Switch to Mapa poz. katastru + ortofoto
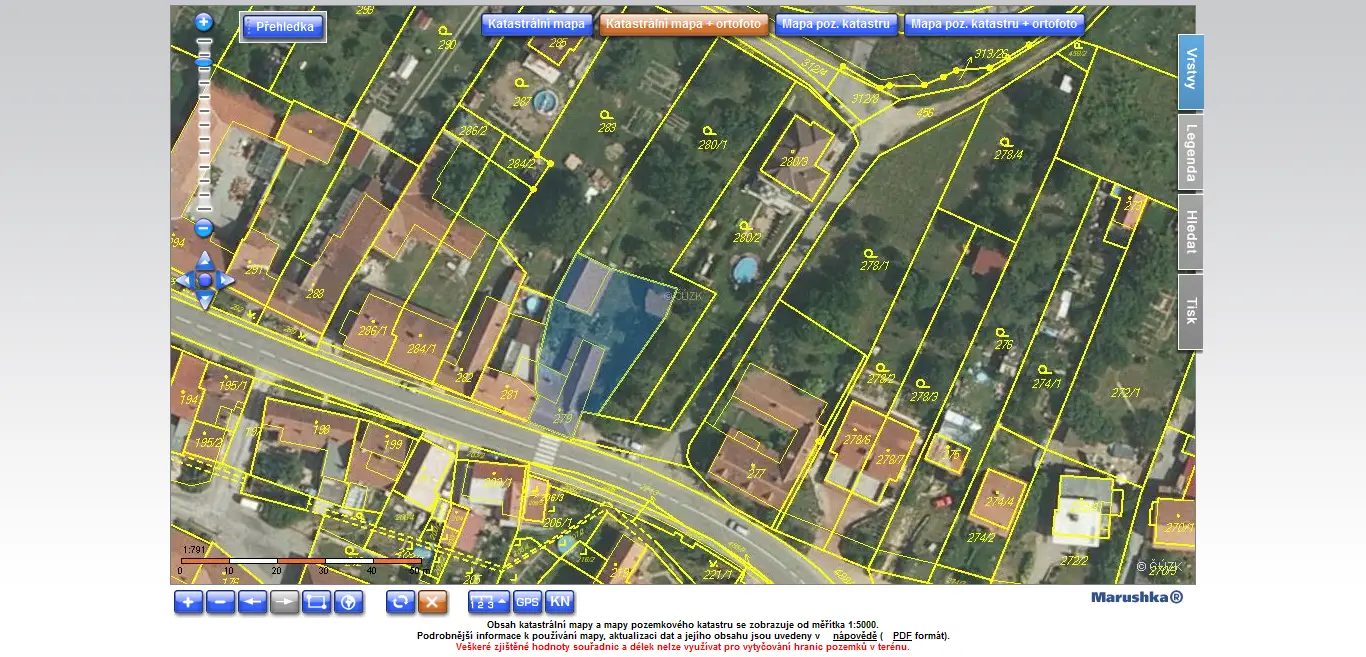Screen dimensions: 1366x657 point(994,24)
